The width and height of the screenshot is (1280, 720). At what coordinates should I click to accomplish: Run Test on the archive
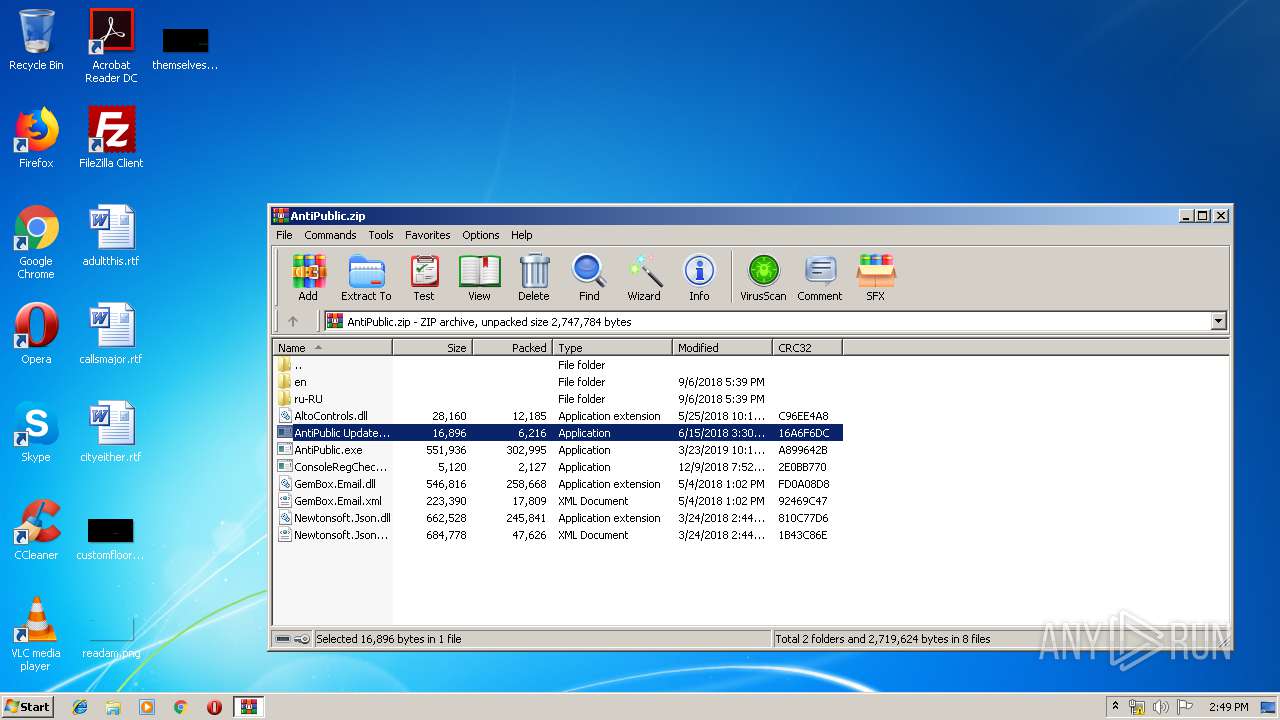[x=424, y=277]
